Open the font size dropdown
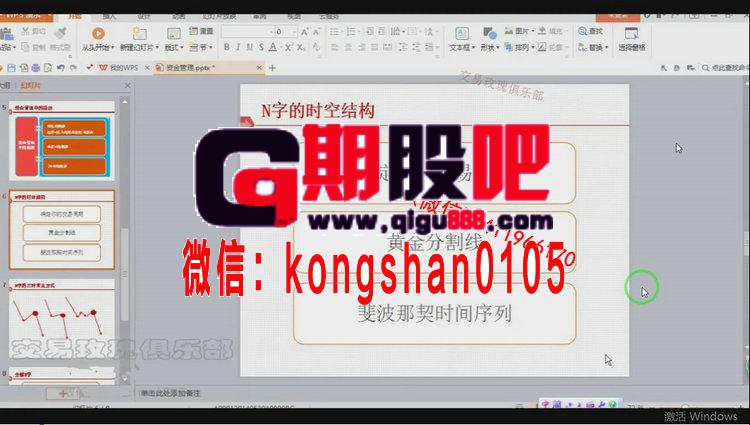This screenshot has width=750, height=425. click(294, 32)
